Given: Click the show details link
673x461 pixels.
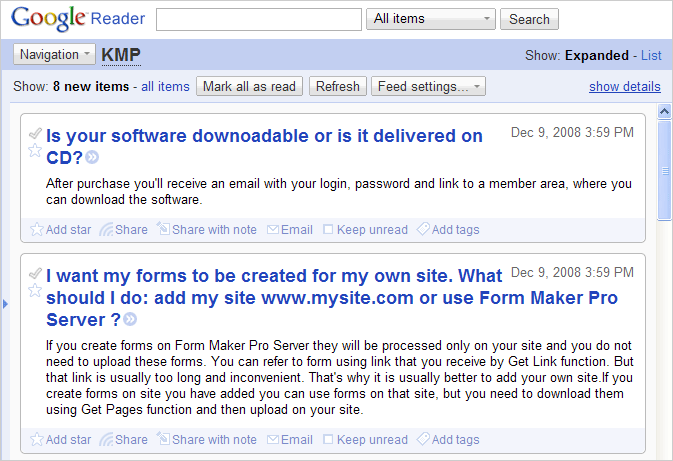Looking at the screenshot, I should click(624, 86).
